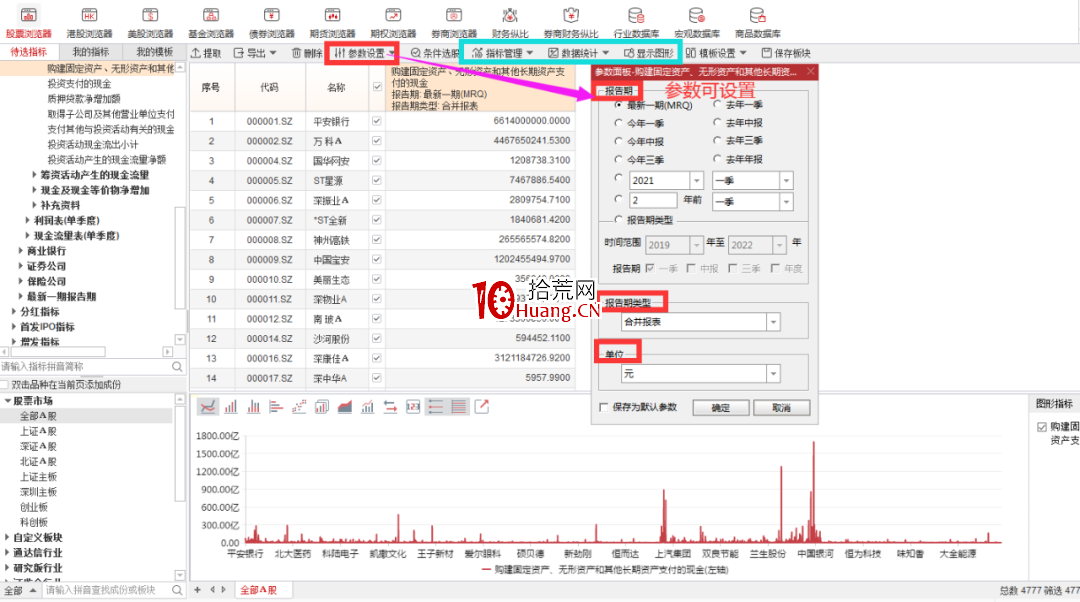Select the horizontal bar chart icon

(x=276, y=407)
